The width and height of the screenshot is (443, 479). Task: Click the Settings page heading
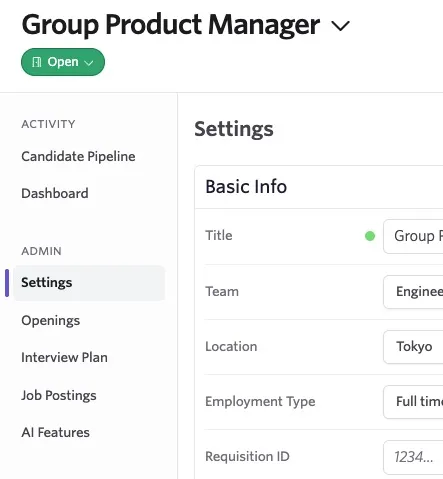[x=234, y=129]
